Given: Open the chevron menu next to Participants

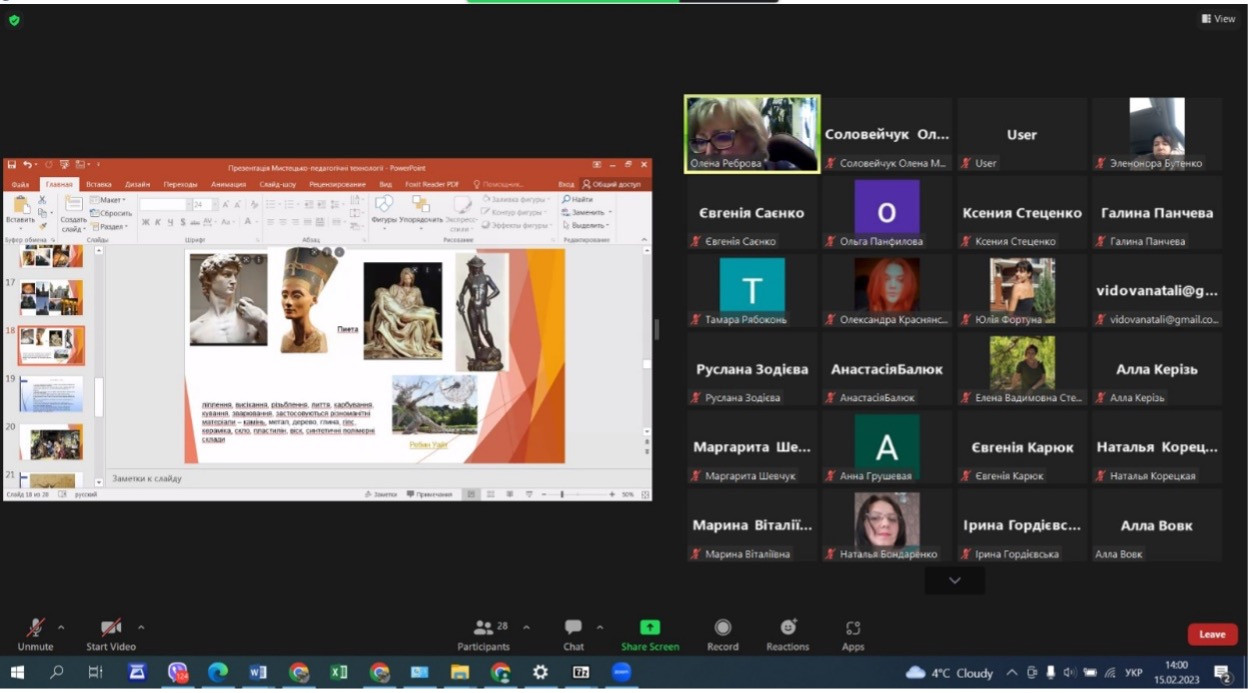Looking at the screenshot, I should [526, 628].
